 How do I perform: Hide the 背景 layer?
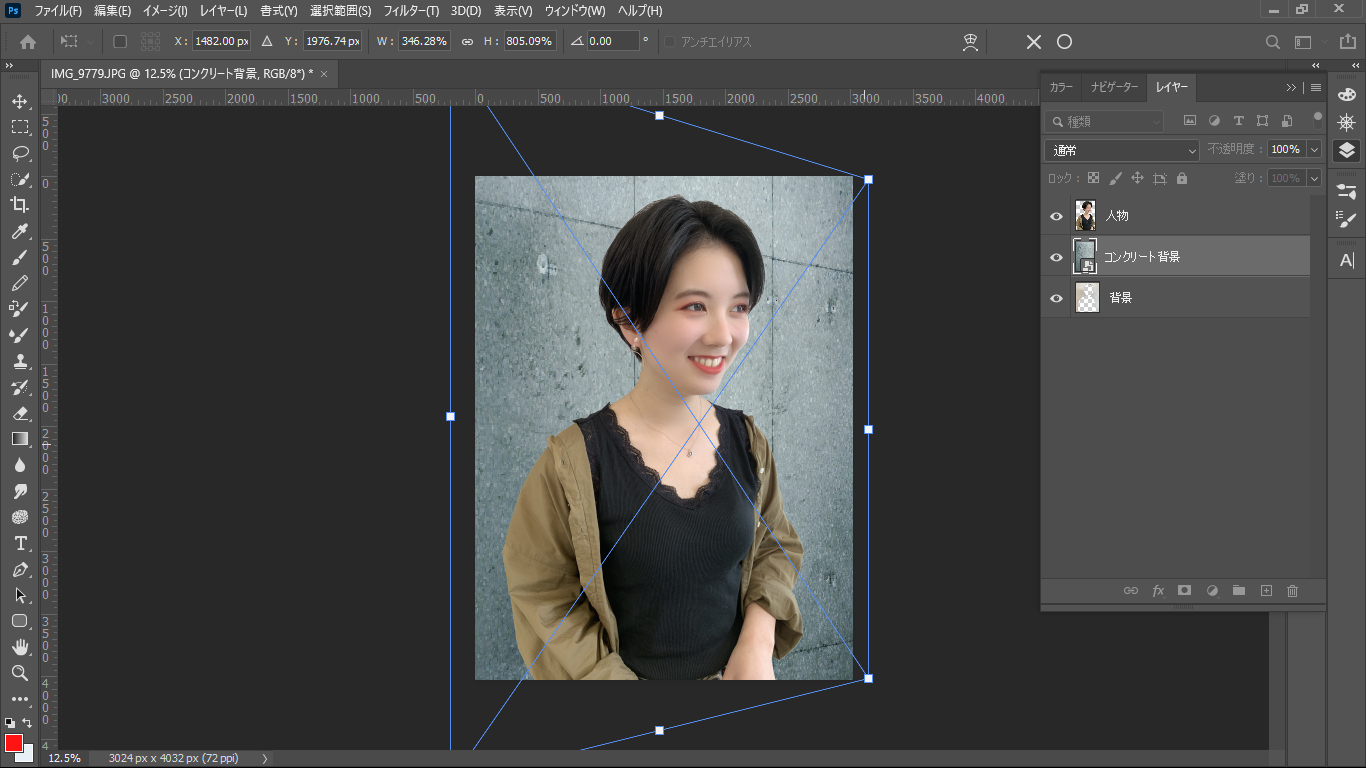coord(1056,298)
